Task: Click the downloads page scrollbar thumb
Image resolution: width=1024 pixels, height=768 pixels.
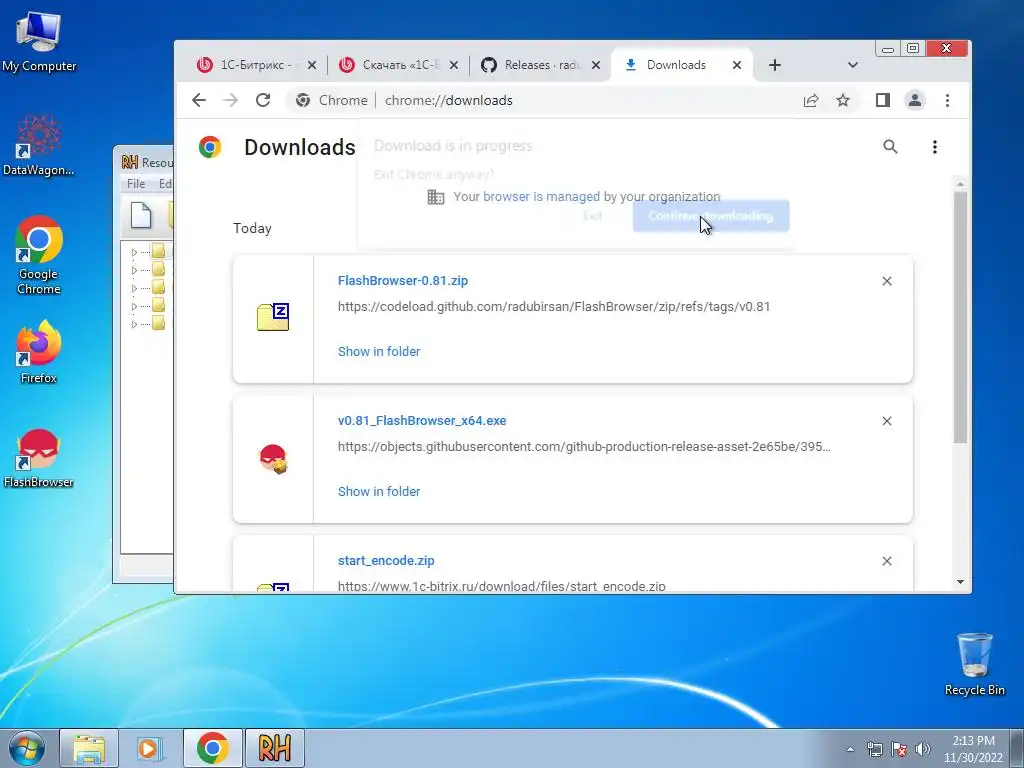Action: tap(959, 317)
